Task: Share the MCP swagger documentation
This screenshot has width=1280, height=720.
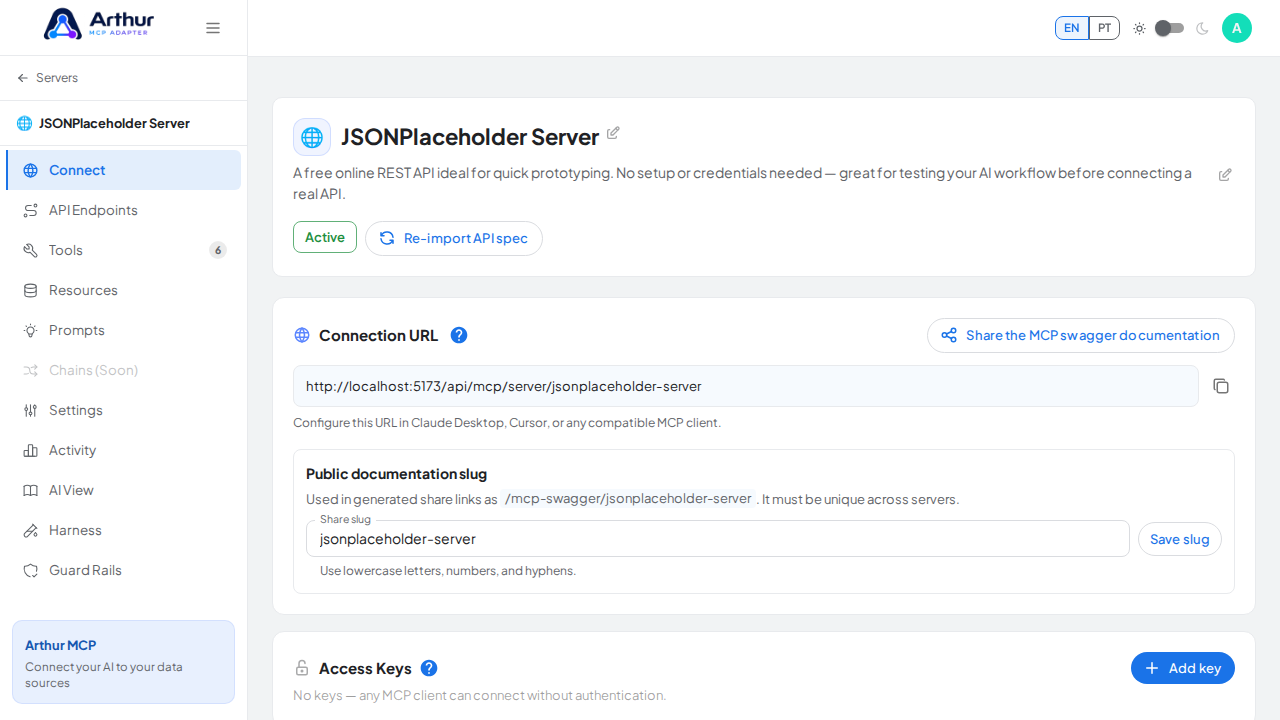Action: [x=1081, y=335]
